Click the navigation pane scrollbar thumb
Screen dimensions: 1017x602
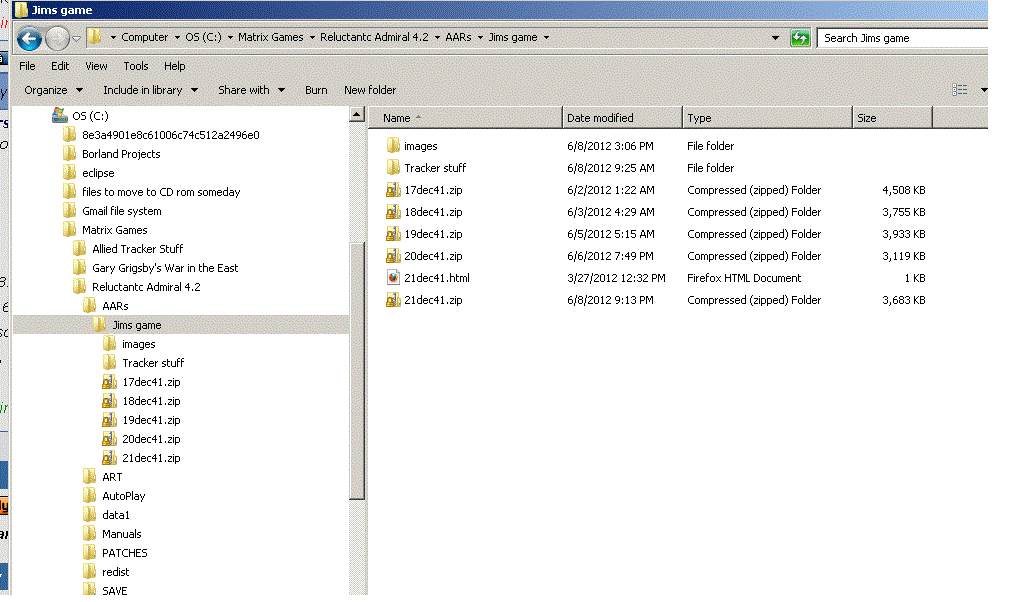click(357, 370)
